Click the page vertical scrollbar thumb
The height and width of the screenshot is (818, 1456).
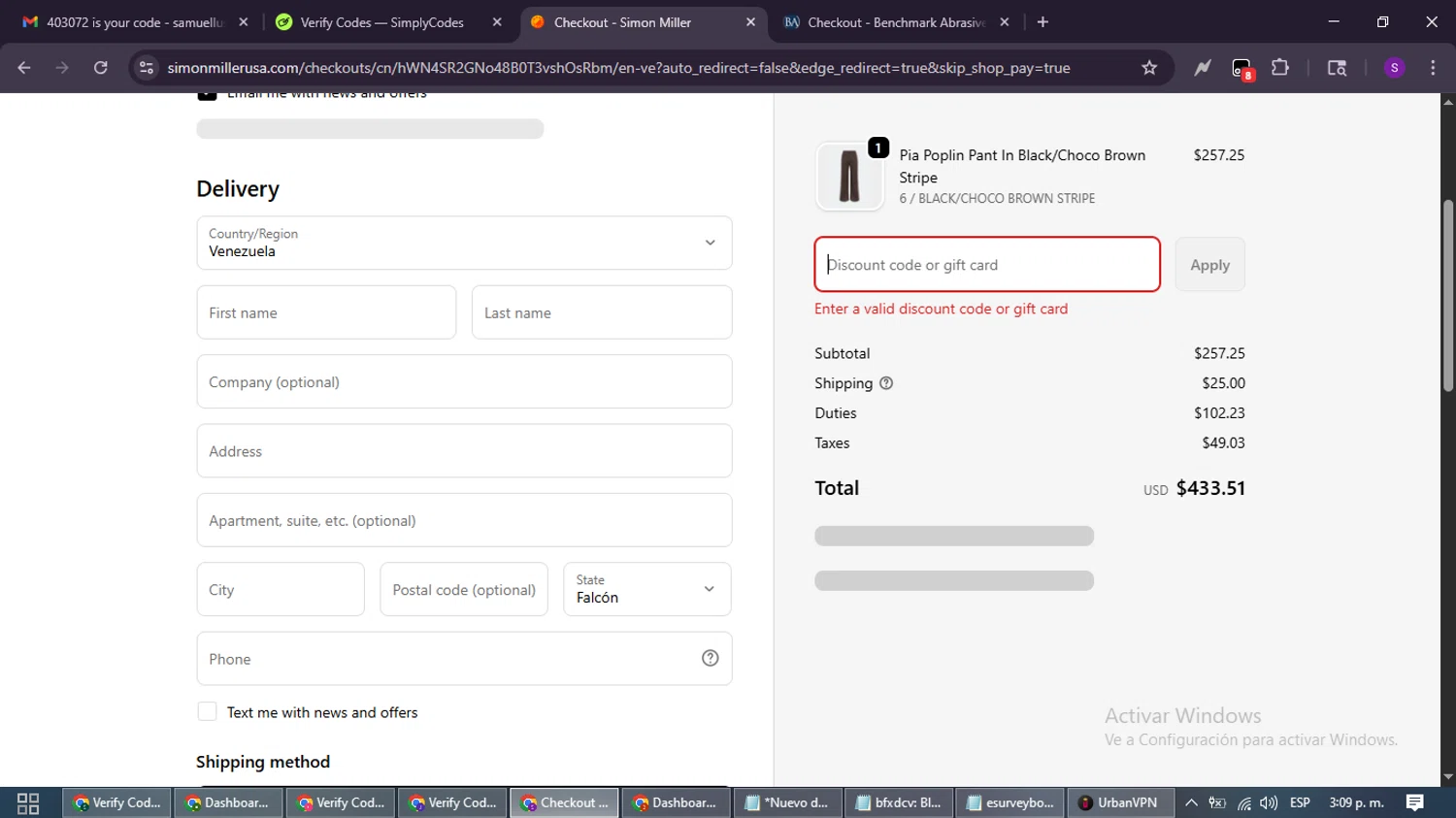coord(1448,296)
